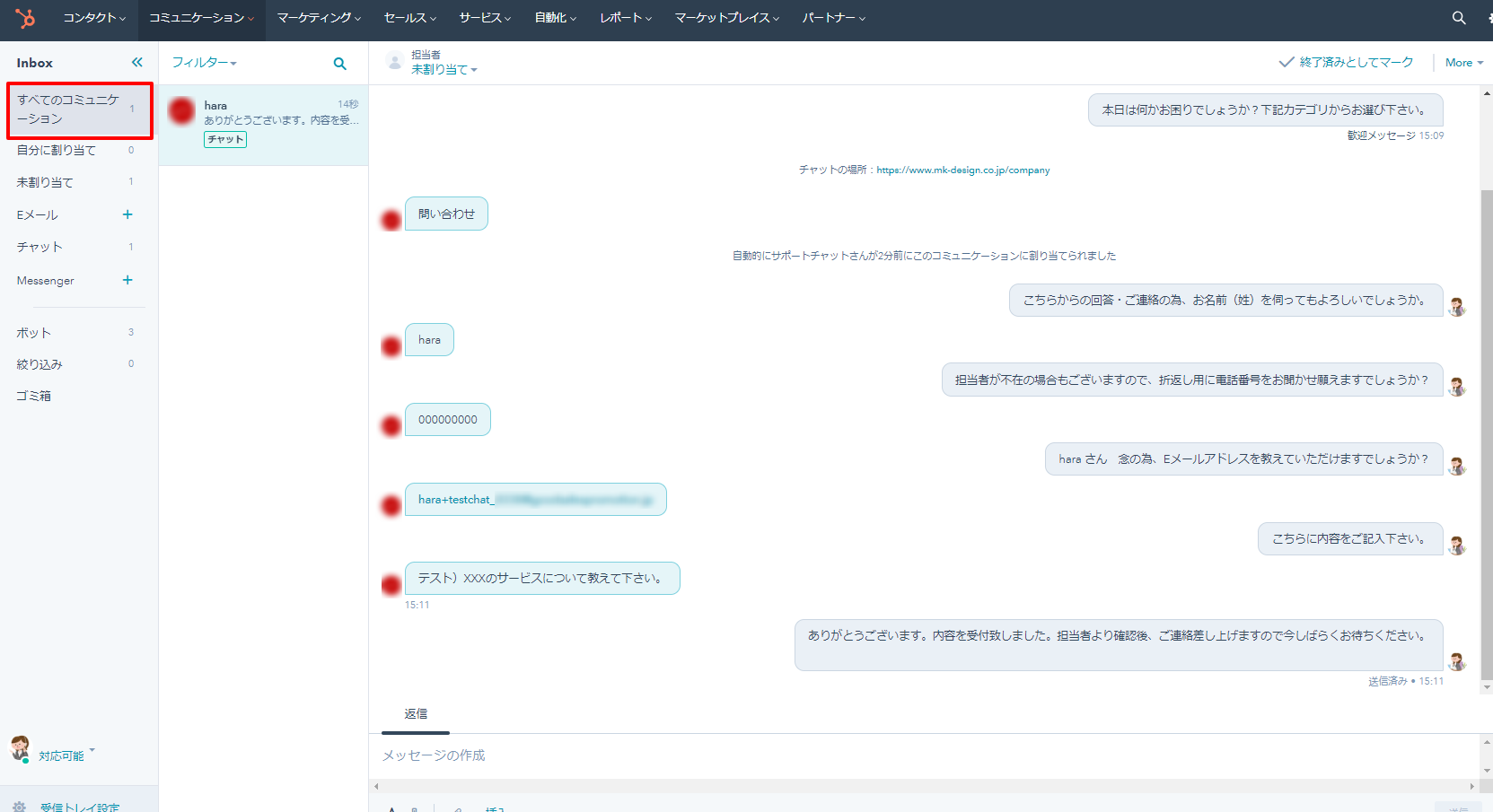Click the HubSpot sprocket logo
The width and height of the screenshot is (1493, 812).
[x=25, y=17]
